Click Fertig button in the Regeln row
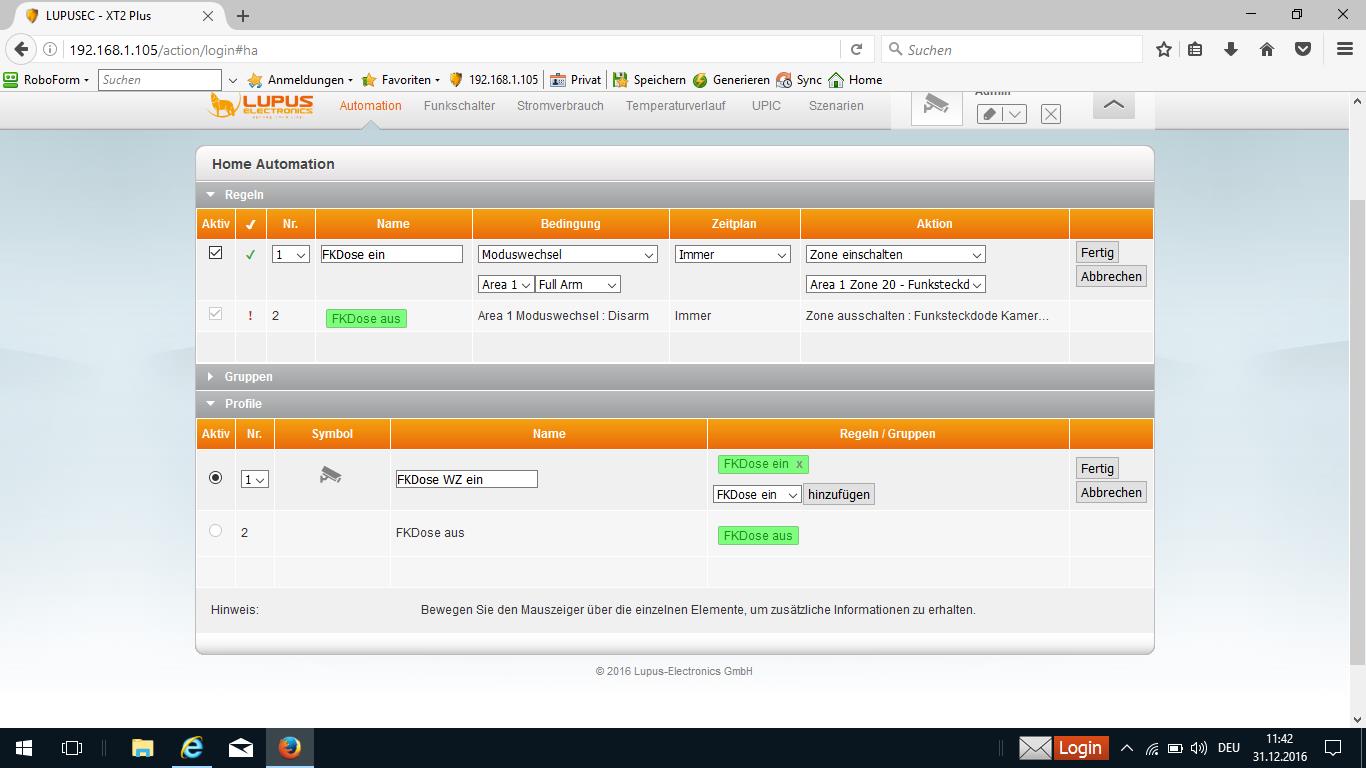This screenshot has width=1366, height=768. (x=1097, y=253)
